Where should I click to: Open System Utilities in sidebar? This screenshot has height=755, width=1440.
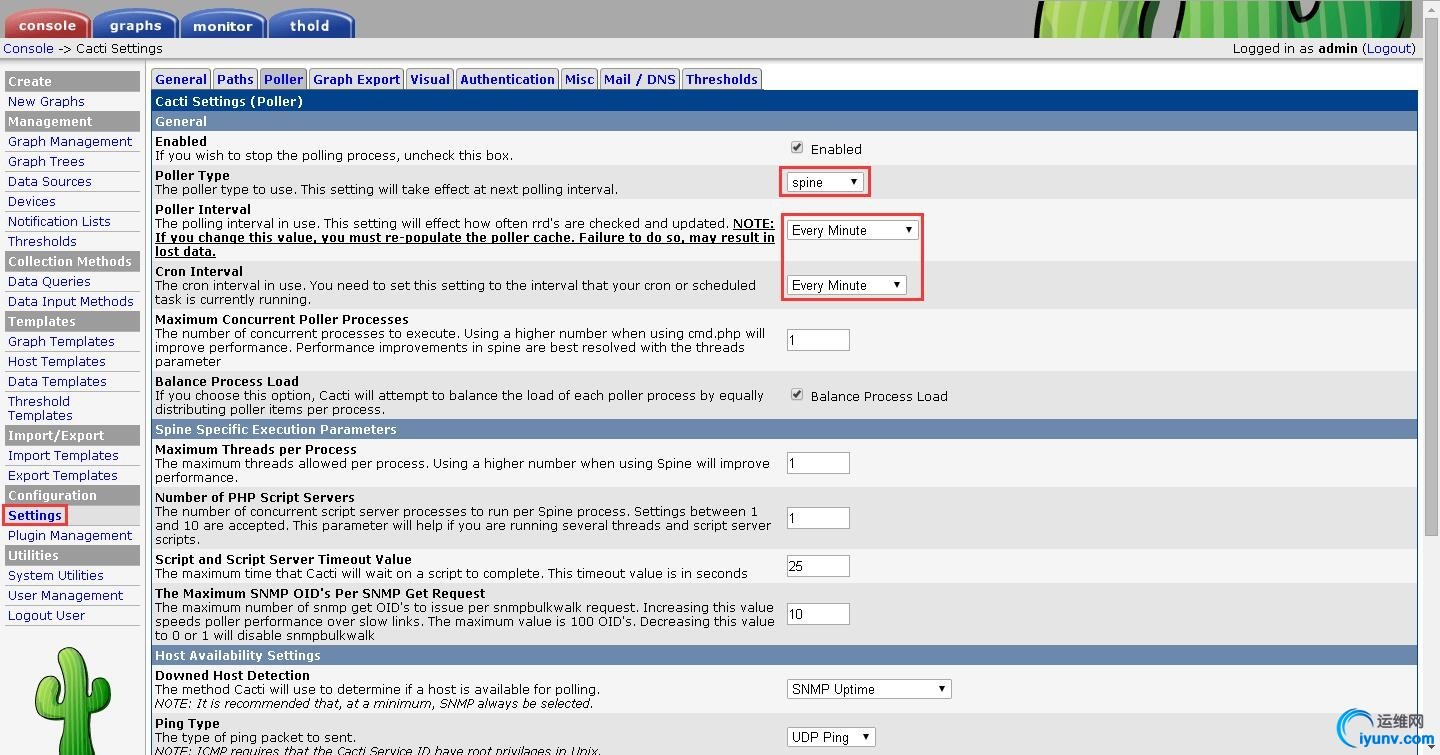[56, 575]
